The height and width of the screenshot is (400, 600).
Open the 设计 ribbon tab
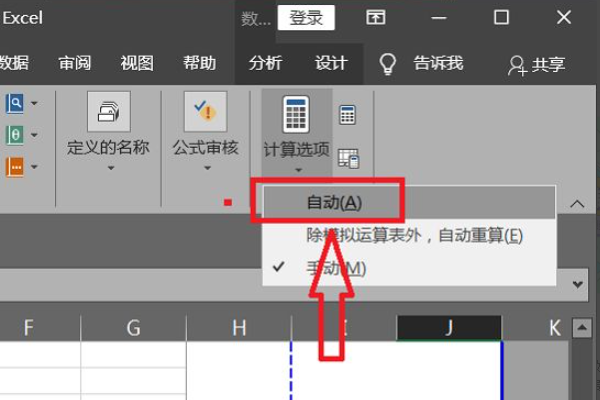point(331,63)
